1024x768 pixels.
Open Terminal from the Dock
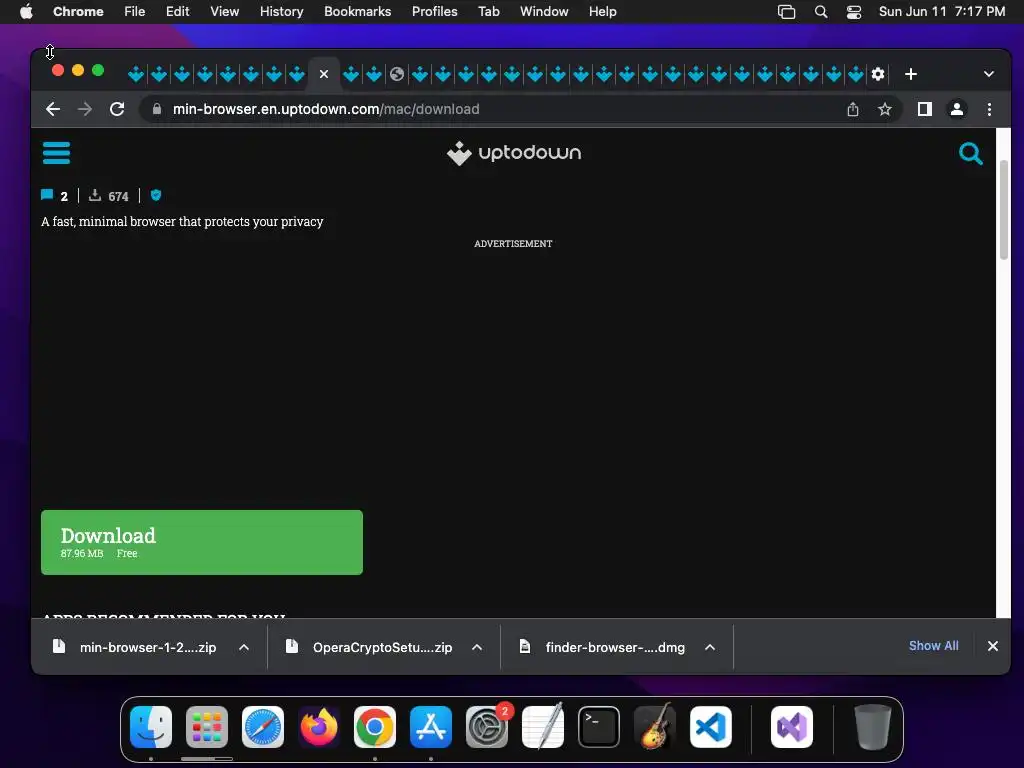[599, 727]
